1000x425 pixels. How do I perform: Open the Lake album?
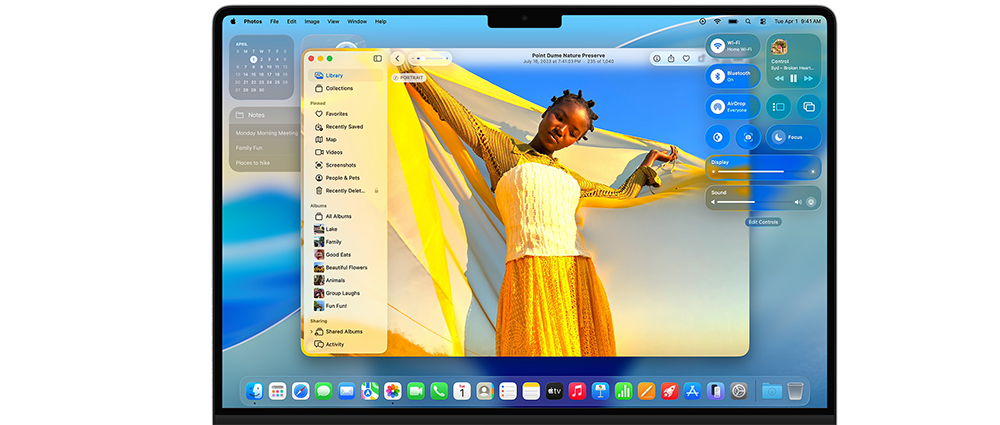pyautogui.click(x=346, y=229)
